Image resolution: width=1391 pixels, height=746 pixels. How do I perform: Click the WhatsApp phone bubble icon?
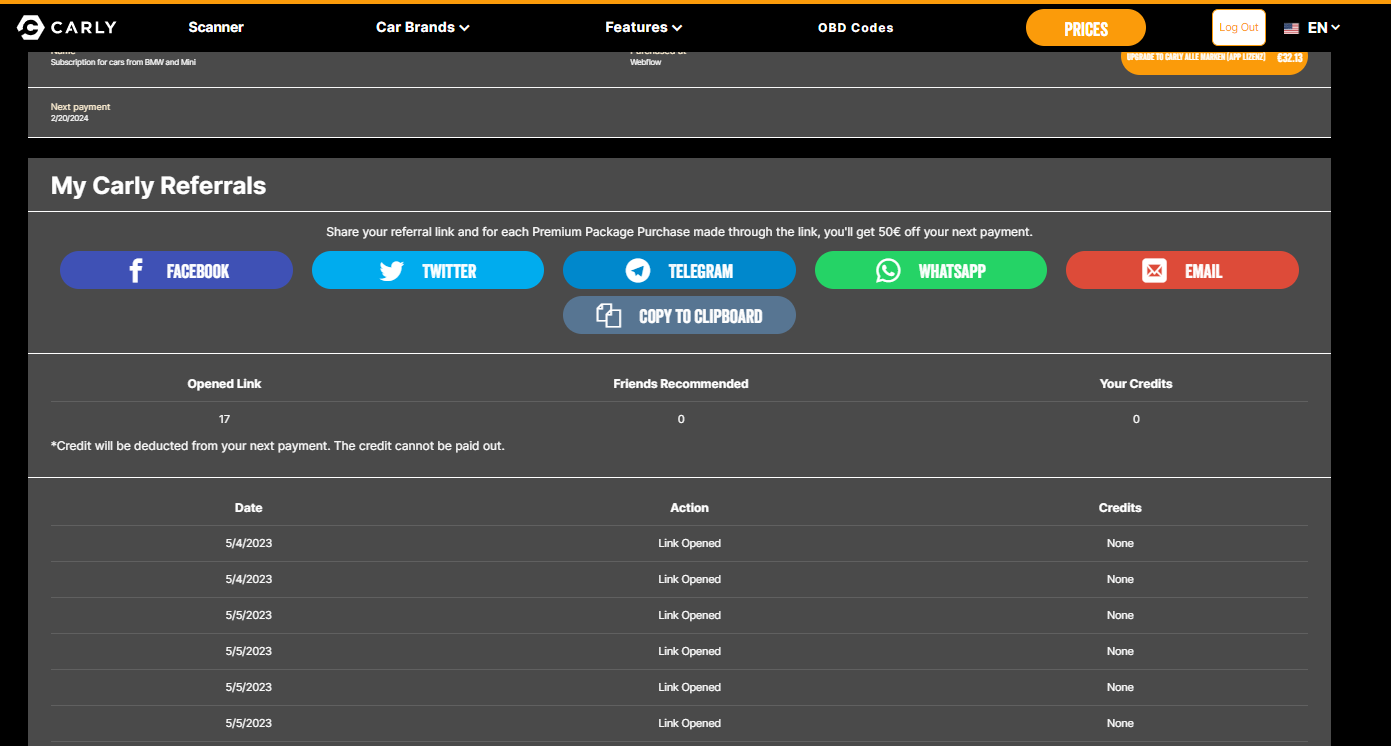pos(888,271)
